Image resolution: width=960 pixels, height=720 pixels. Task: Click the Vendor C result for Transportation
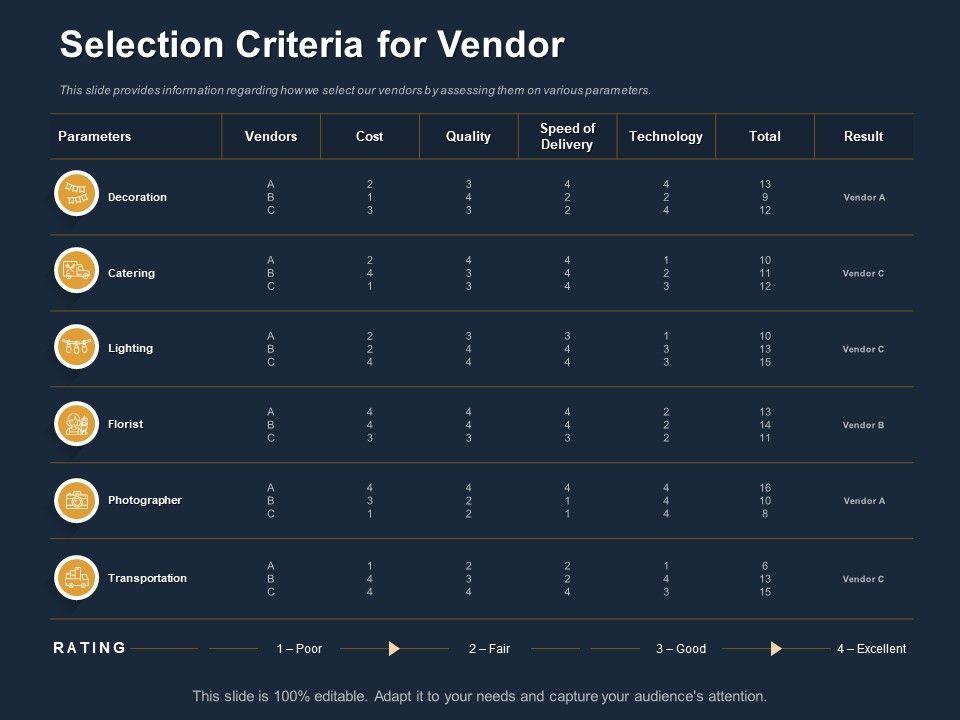[863, 579]
